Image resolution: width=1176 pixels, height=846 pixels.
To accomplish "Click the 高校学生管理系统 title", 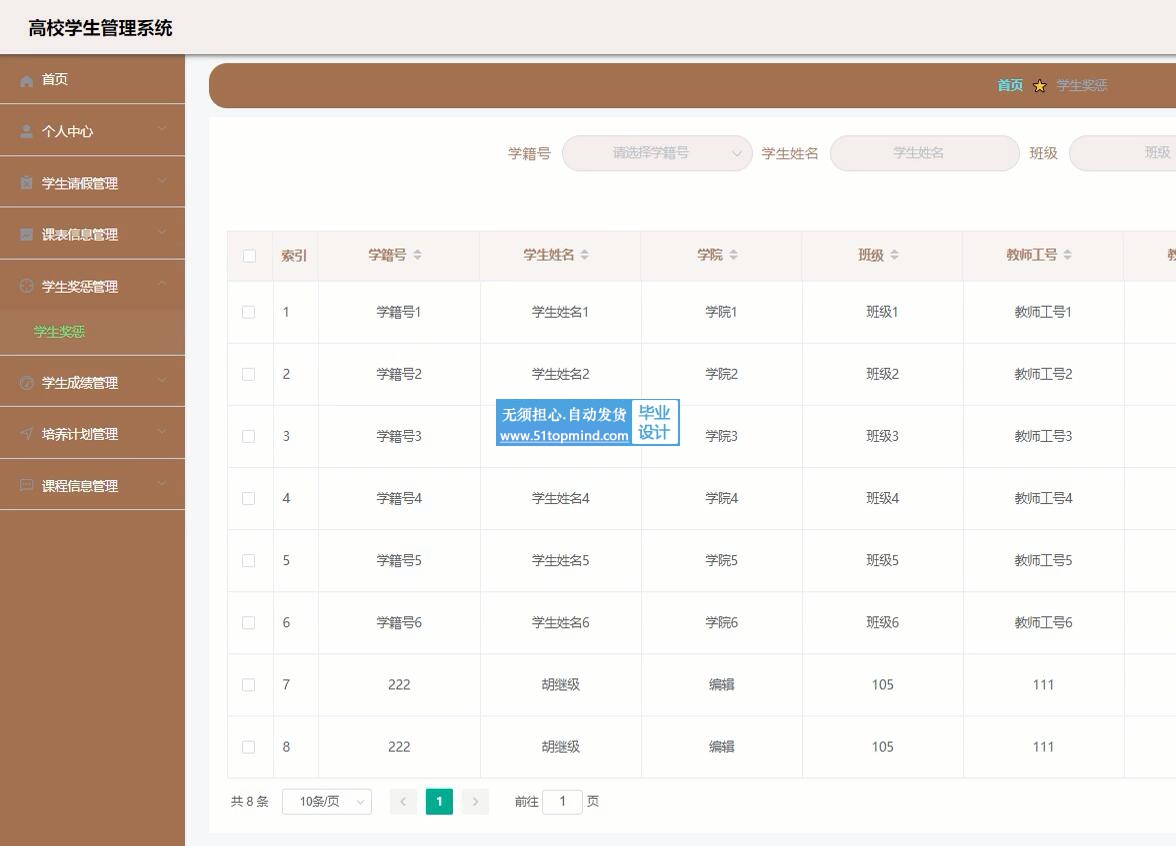I will (x=100, y=28).
